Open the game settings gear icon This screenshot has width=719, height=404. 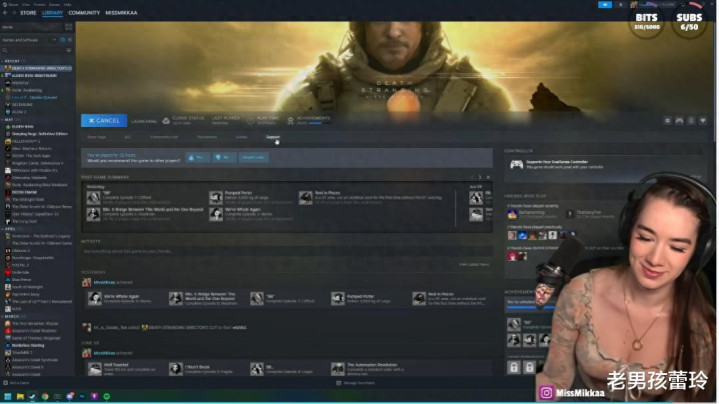click(x=667, y=121)
